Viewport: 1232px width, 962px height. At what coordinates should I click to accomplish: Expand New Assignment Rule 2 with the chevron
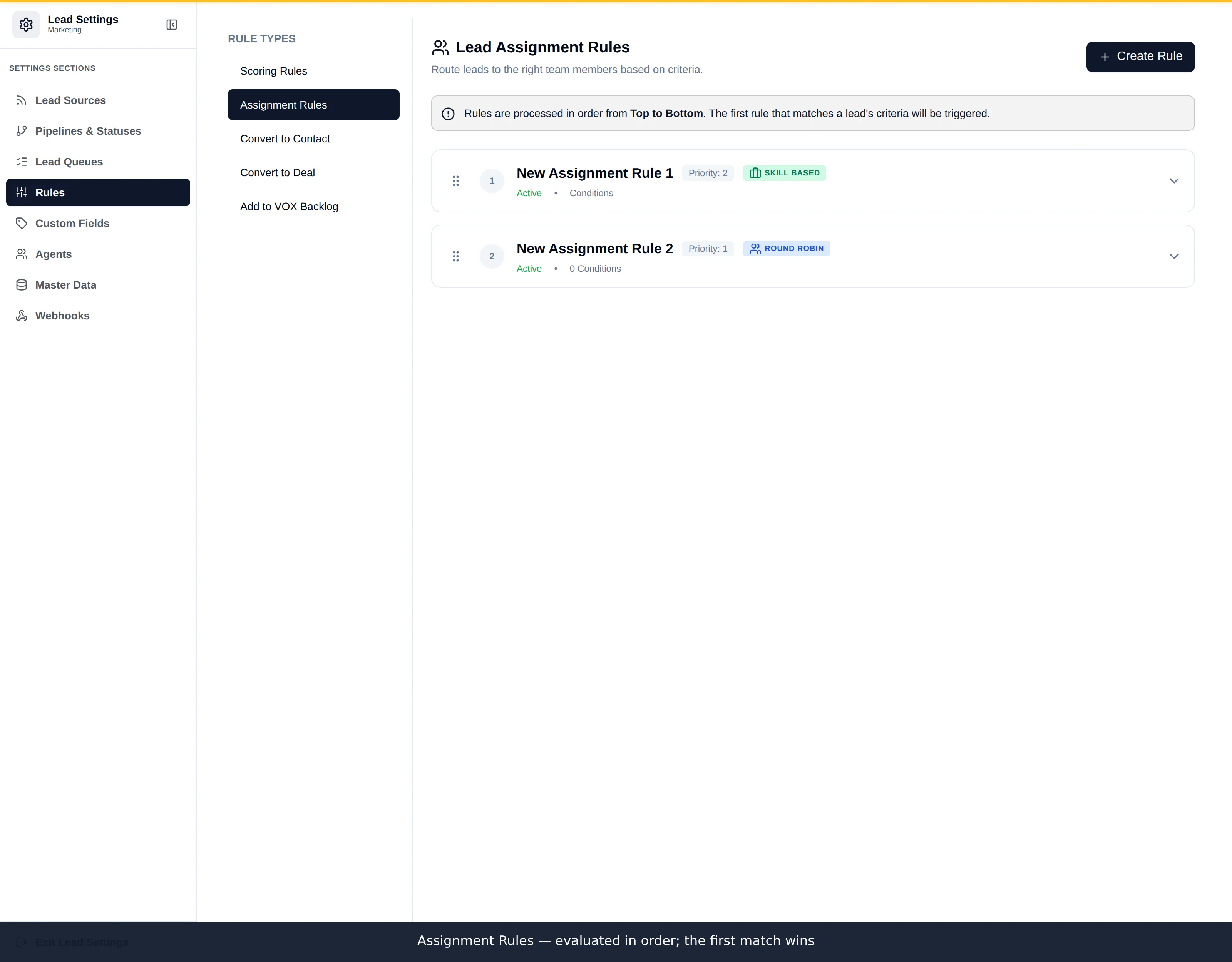tap(1174, 257)
